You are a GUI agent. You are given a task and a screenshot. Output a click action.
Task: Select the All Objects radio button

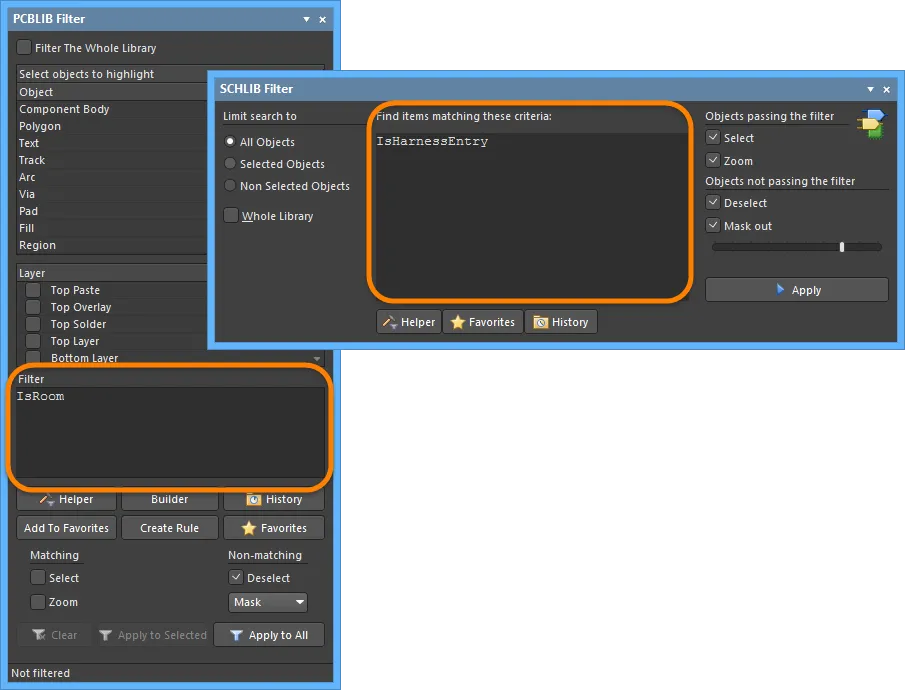pos(230,142)
